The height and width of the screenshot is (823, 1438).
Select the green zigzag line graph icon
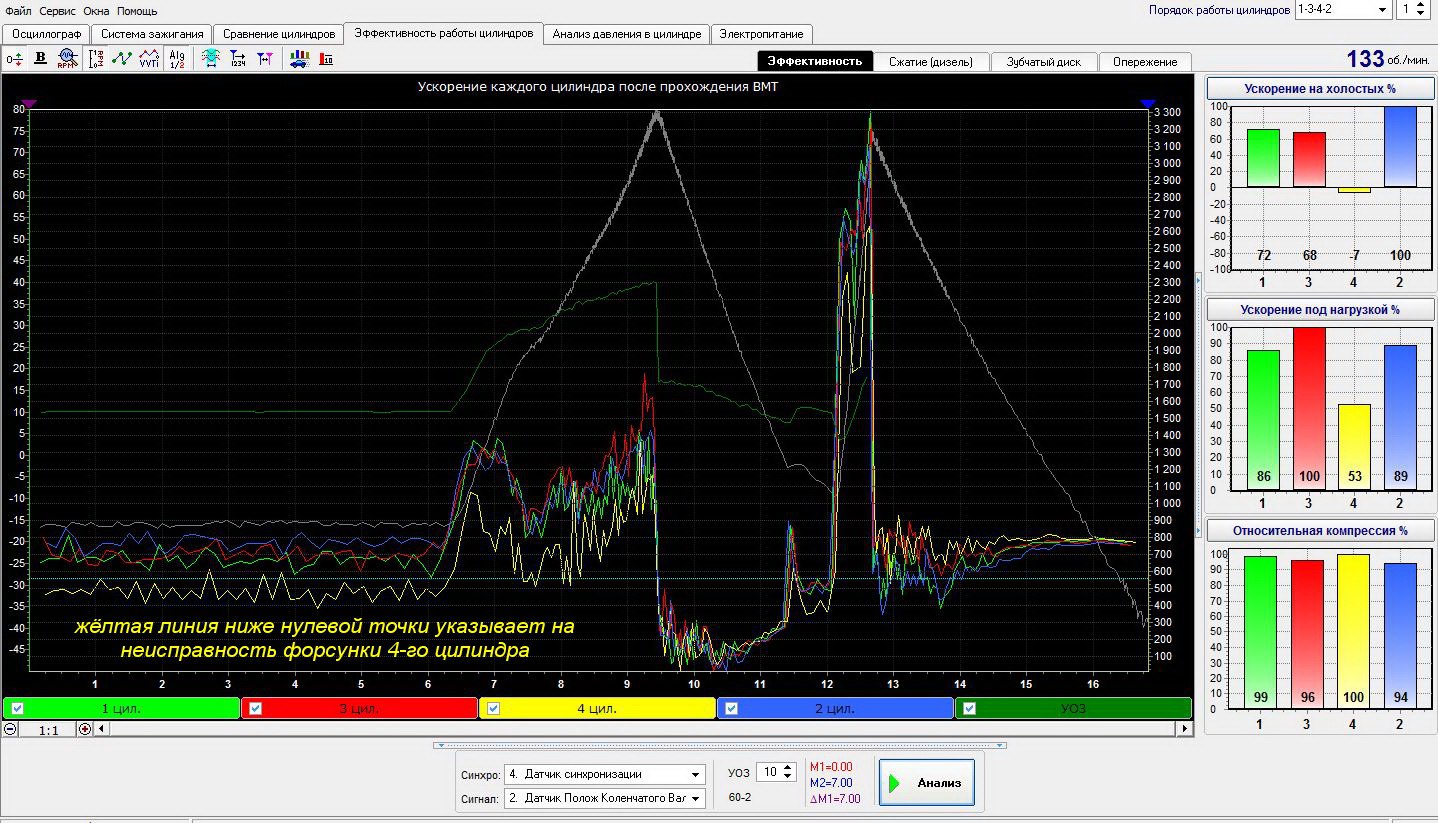(x=122, y=59)
